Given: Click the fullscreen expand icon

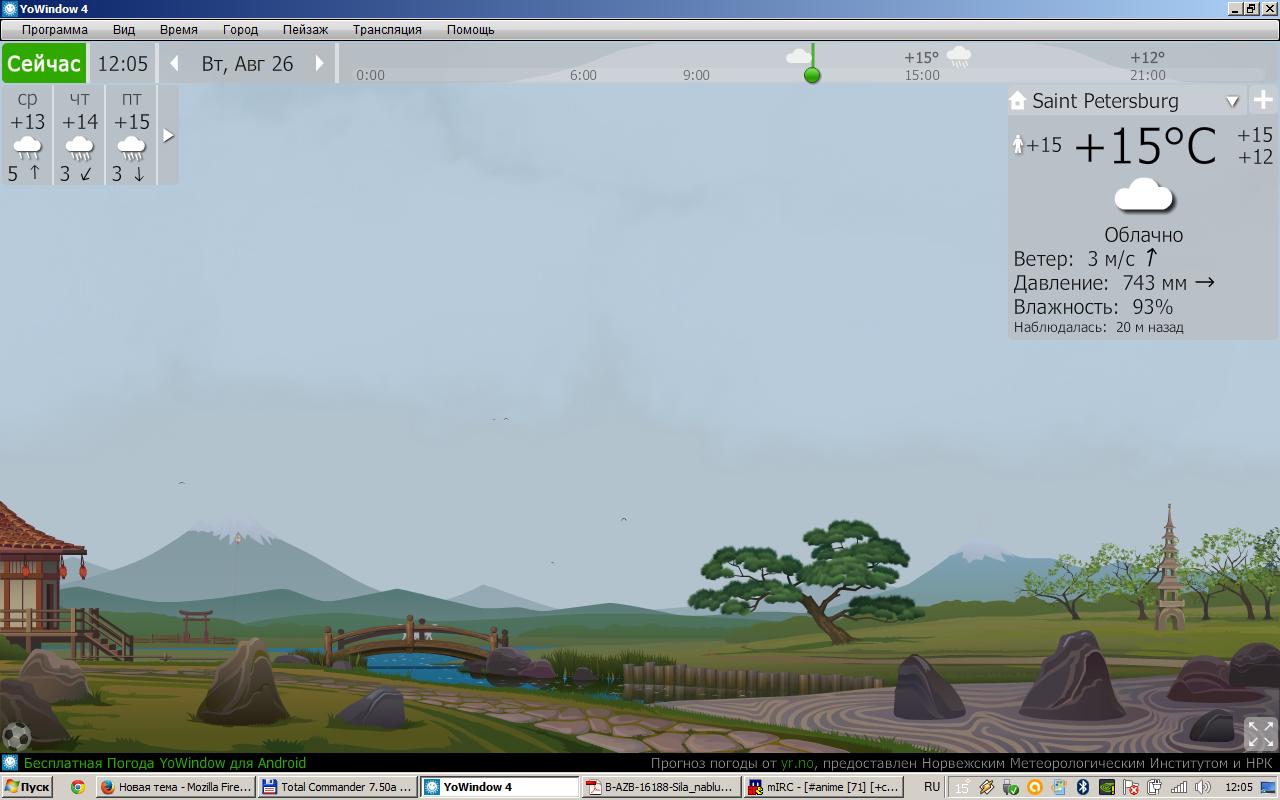Looking at the screenshot, I should click(1260, 734).
